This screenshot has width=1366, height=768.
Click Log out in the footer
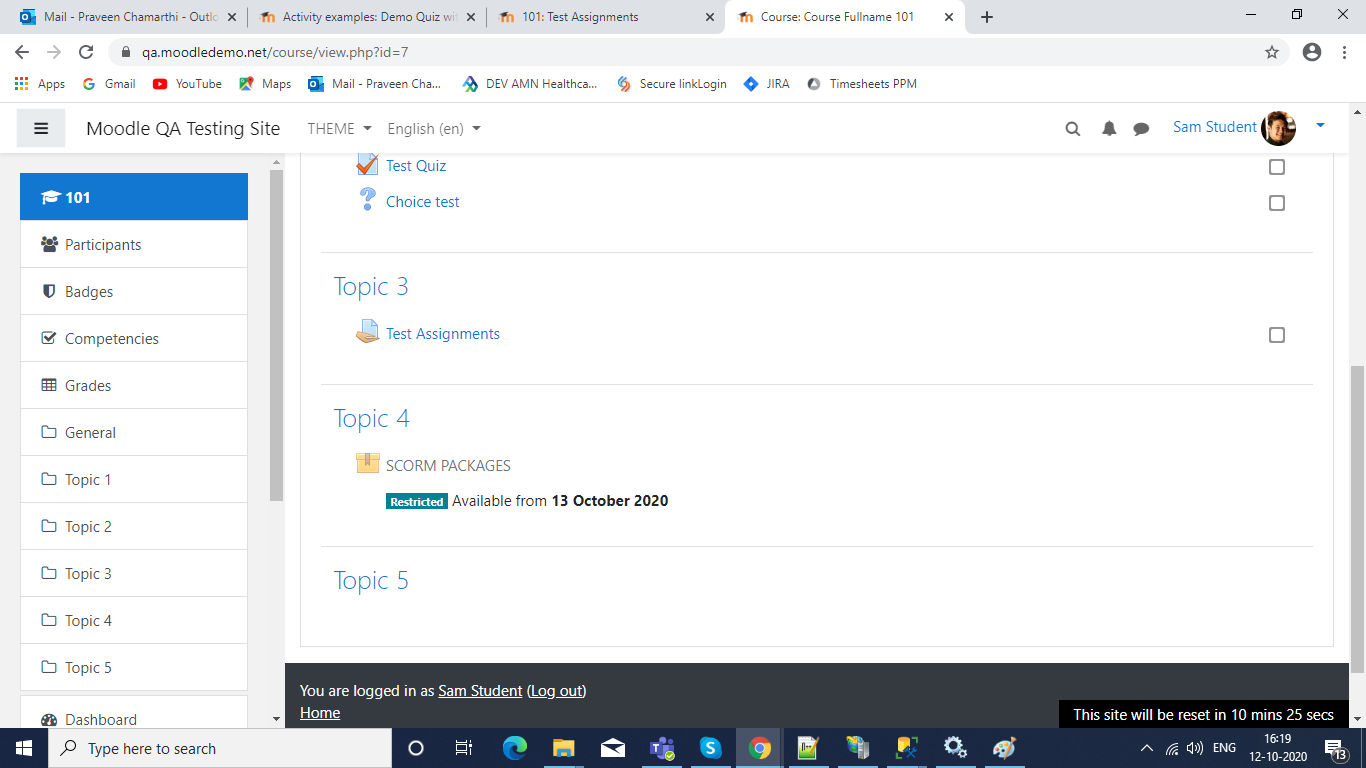point(556,691)
